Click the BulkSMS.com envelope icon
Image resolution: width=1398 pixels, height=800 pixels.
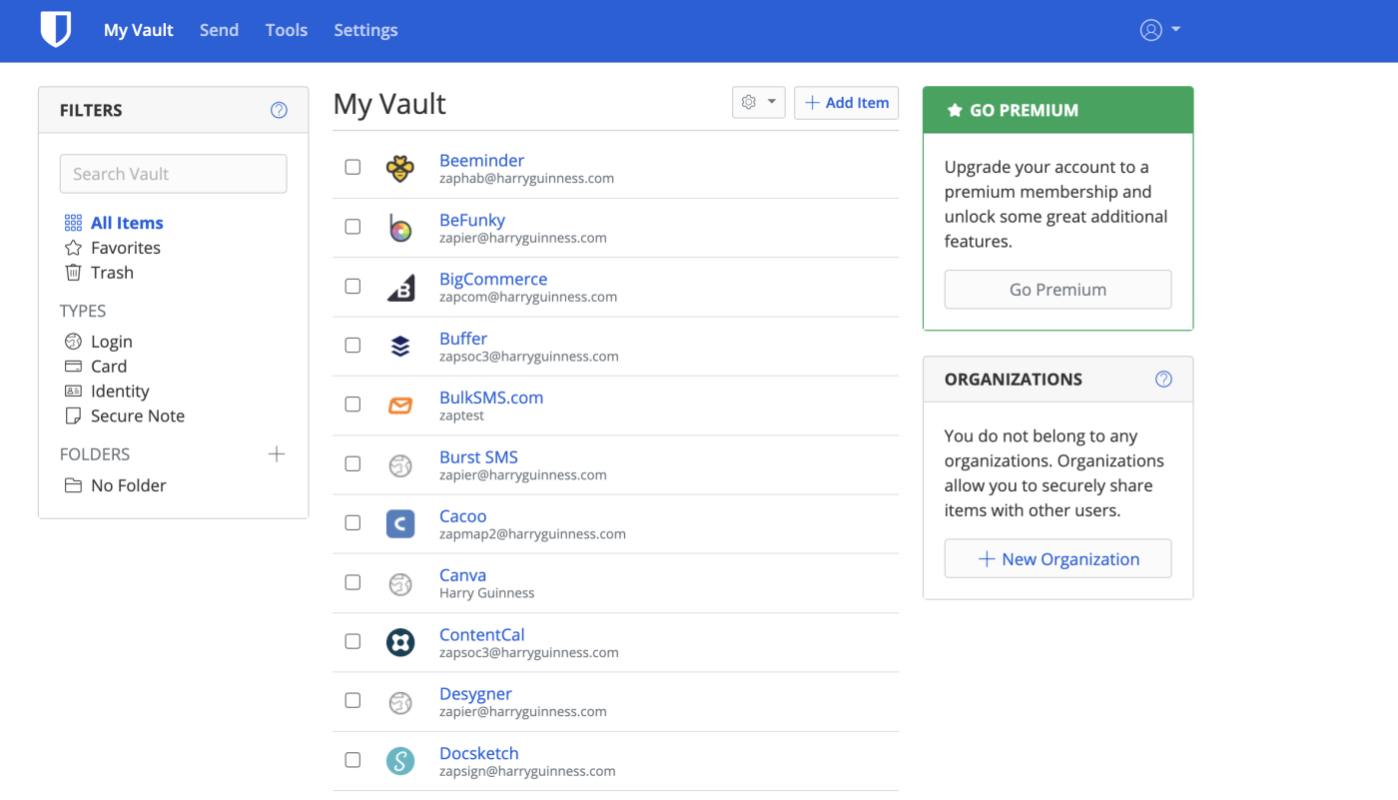click(400, 405)
